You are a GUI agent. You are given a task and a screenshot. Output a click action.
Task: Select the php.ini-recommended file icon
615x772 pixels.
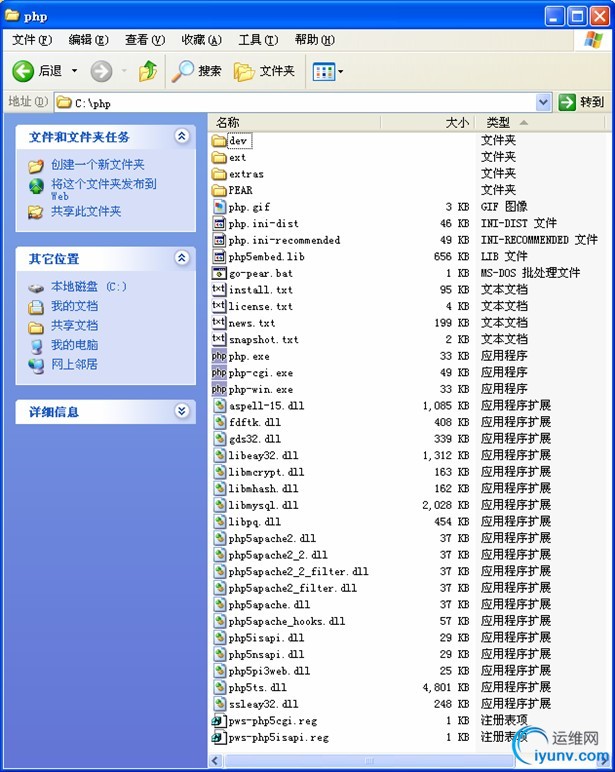click(x=219, y=240)
